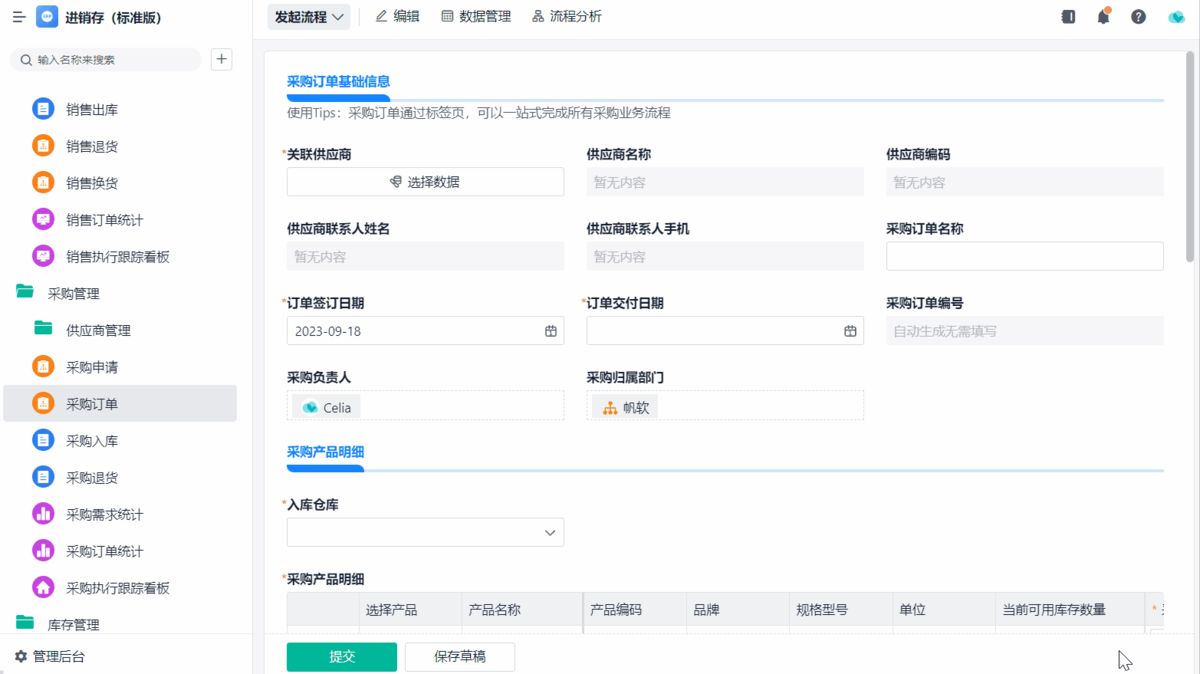Open the notification bell
The width and height of the screenshot is (1200, 674).
(1103, 17)
